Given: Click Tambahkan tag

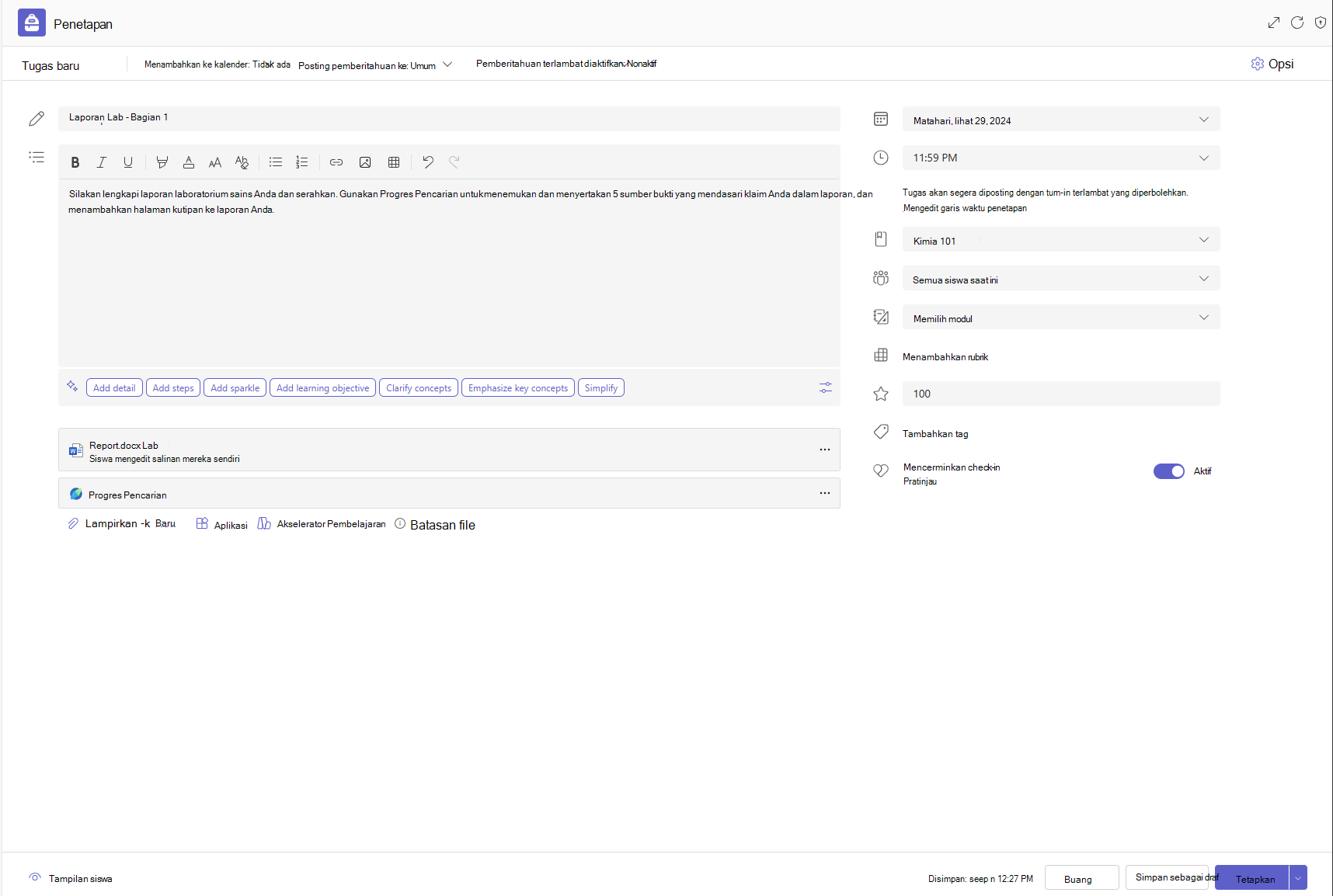Looking at the screenshot, I should point(935,434).
